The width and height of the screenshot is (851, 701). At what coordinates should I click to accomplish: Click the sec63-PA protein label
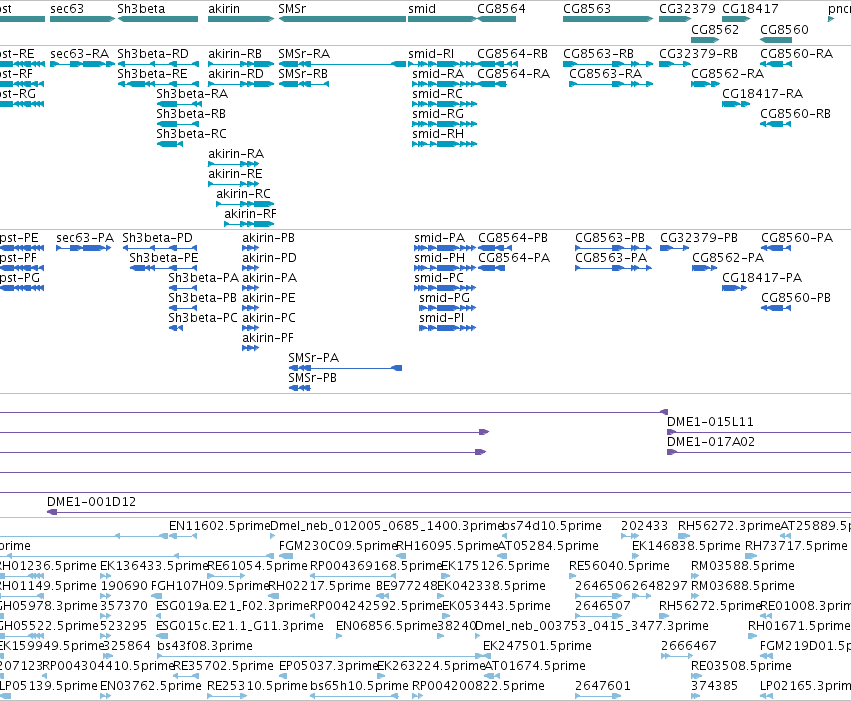[85, 238]
